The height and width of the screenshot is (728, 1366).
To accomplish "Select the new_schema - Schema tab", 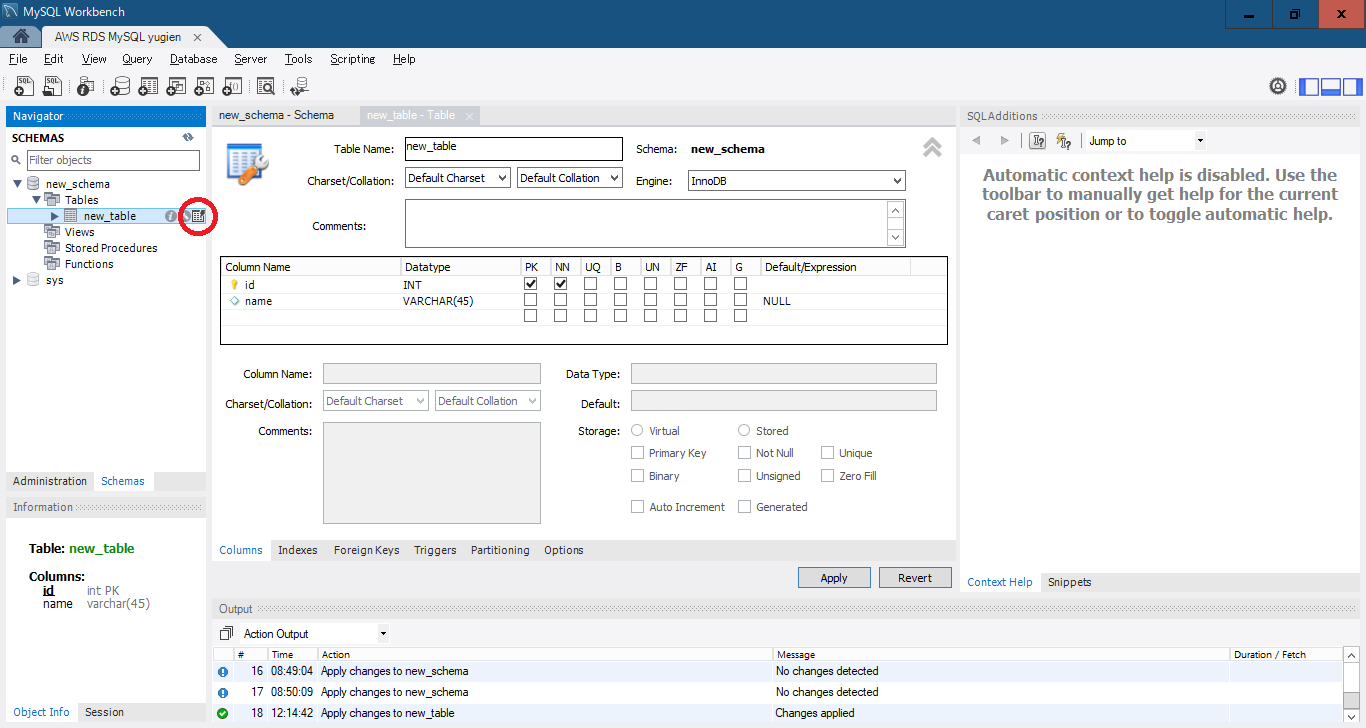I will (x=276, y=115).
